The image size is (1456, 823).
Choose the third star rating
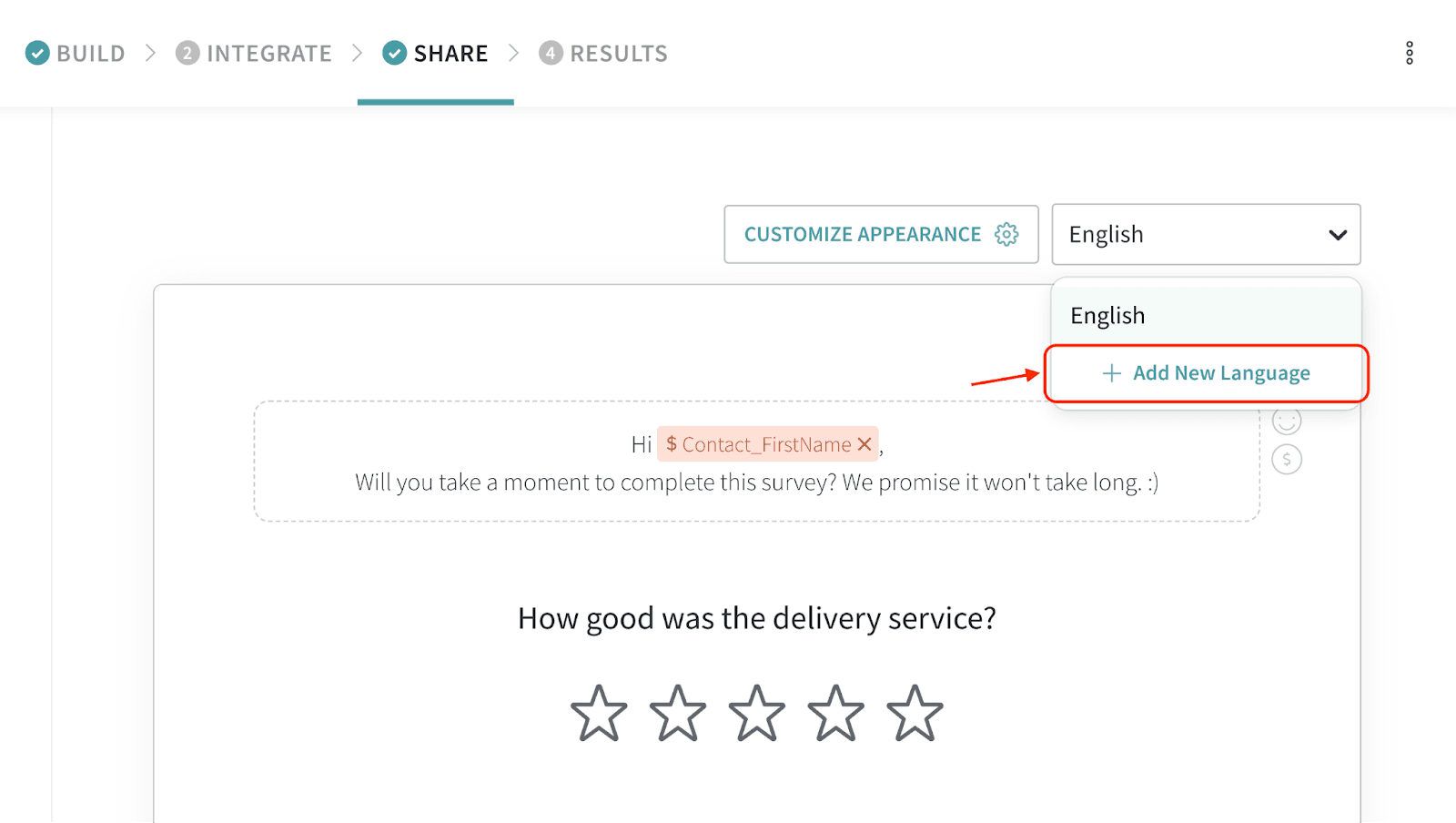(x=756, y=713)
